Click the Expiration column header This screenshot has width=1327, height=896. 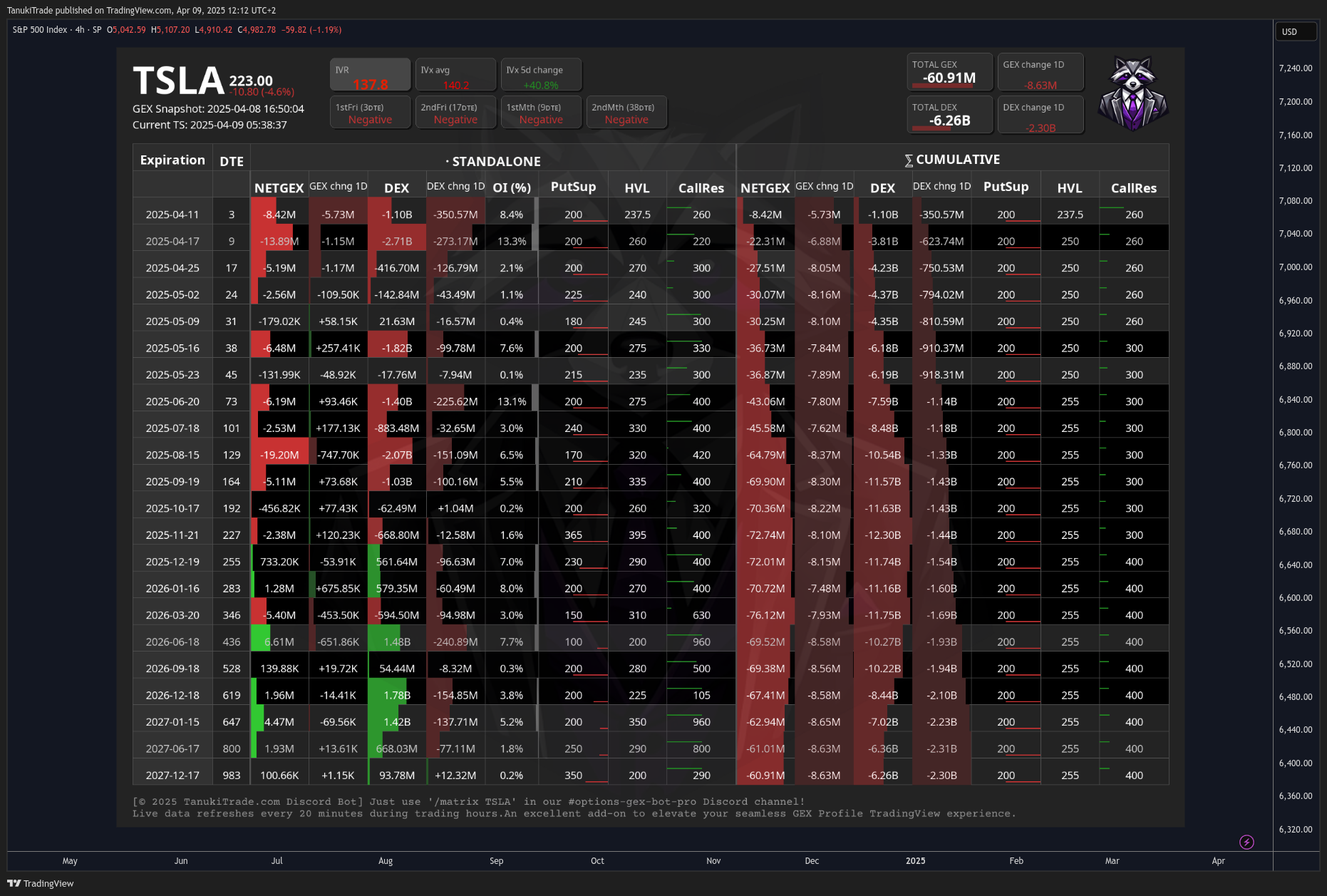[x=172, y=160]
